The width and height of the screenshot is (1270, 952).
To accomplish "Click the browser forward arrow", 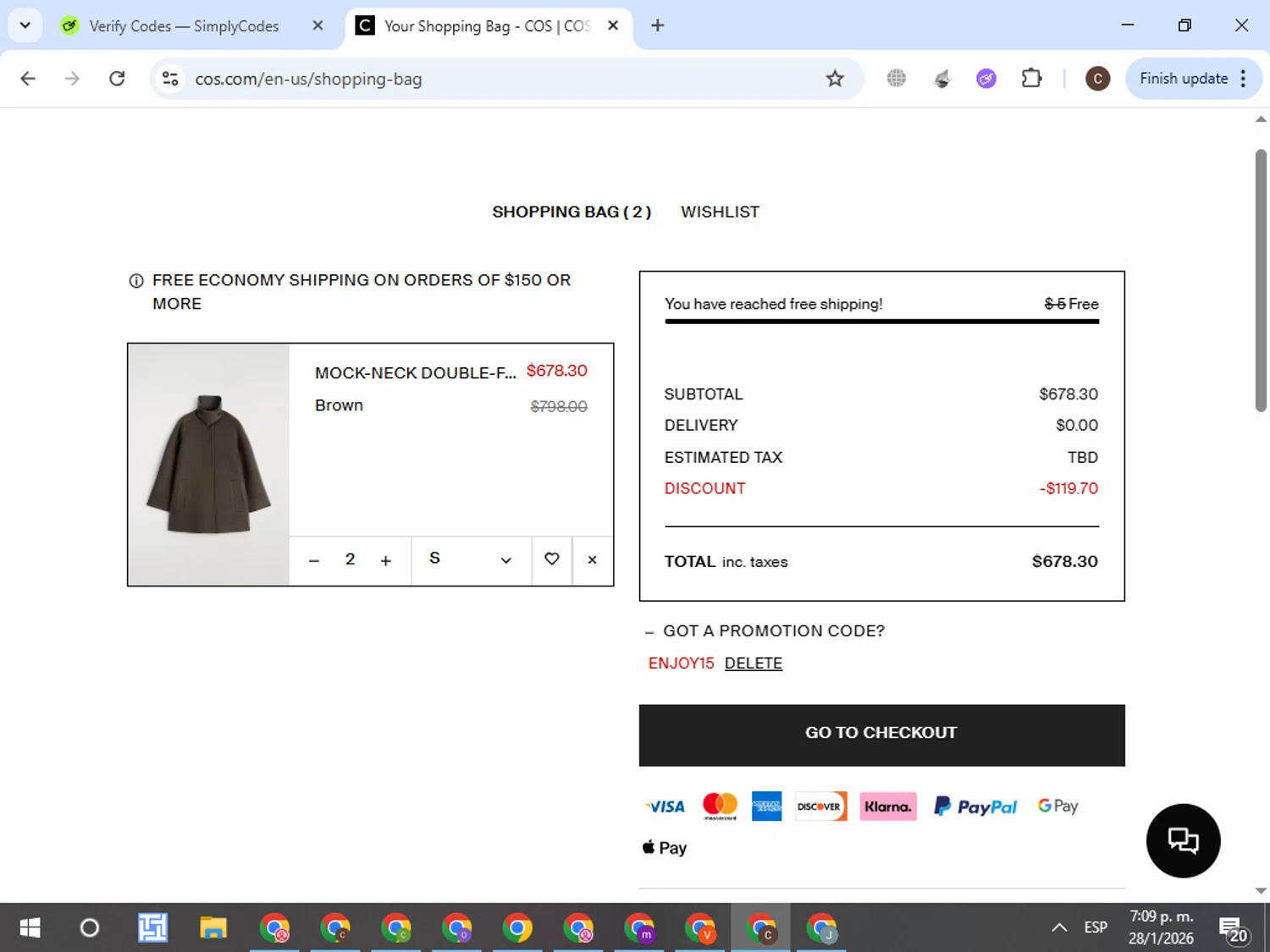I will point(72,79).
